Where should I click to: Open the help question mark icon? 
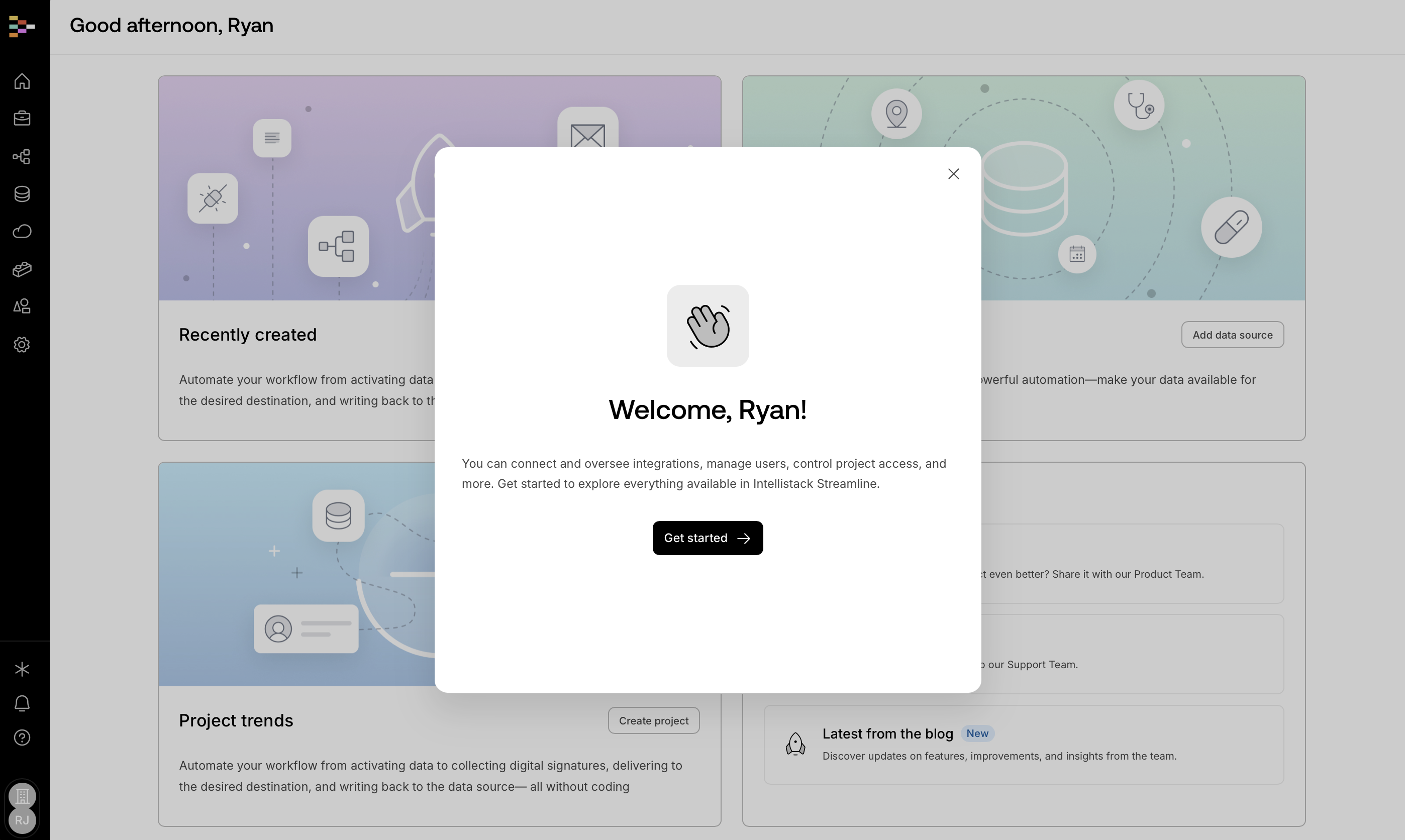pyautogui.click(x=22, y=738)
